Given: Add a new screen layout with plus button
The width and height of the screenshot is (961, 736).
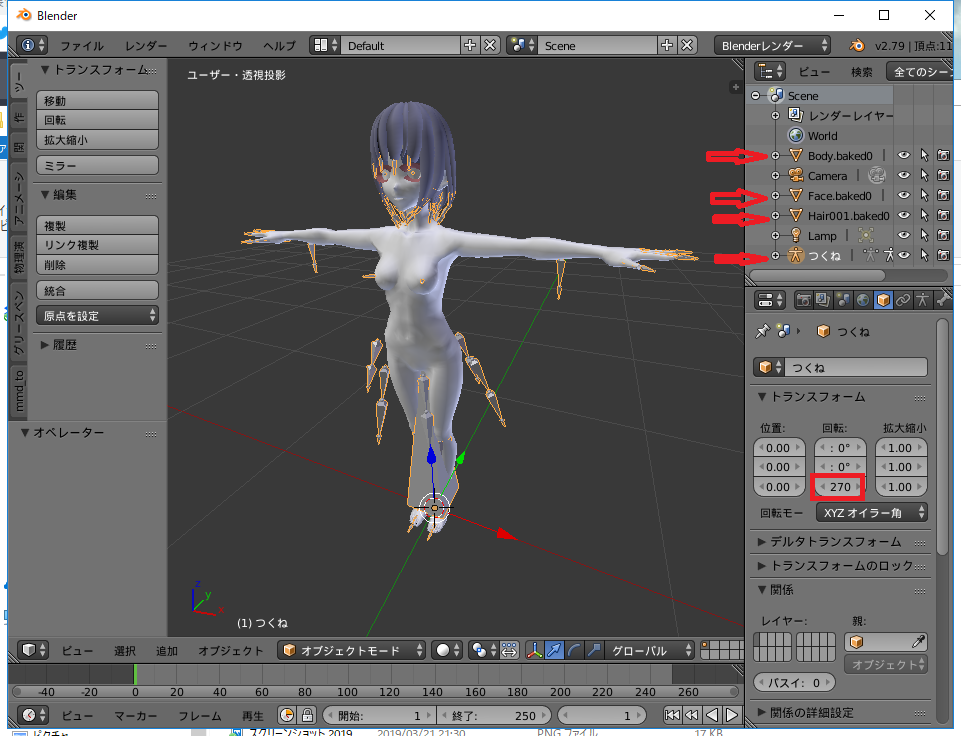Looking at the screenshot, I should tap(470, 45).
